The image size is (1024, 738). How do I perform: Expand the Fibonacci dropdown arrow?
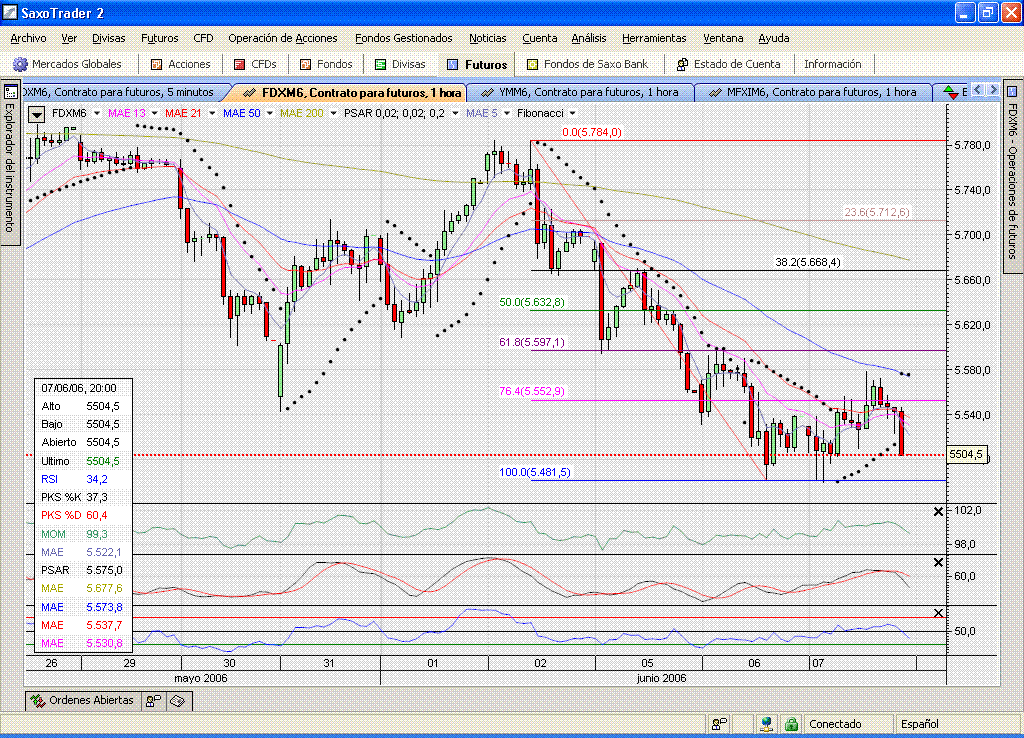pyautogui.click(x=572, y=113)
